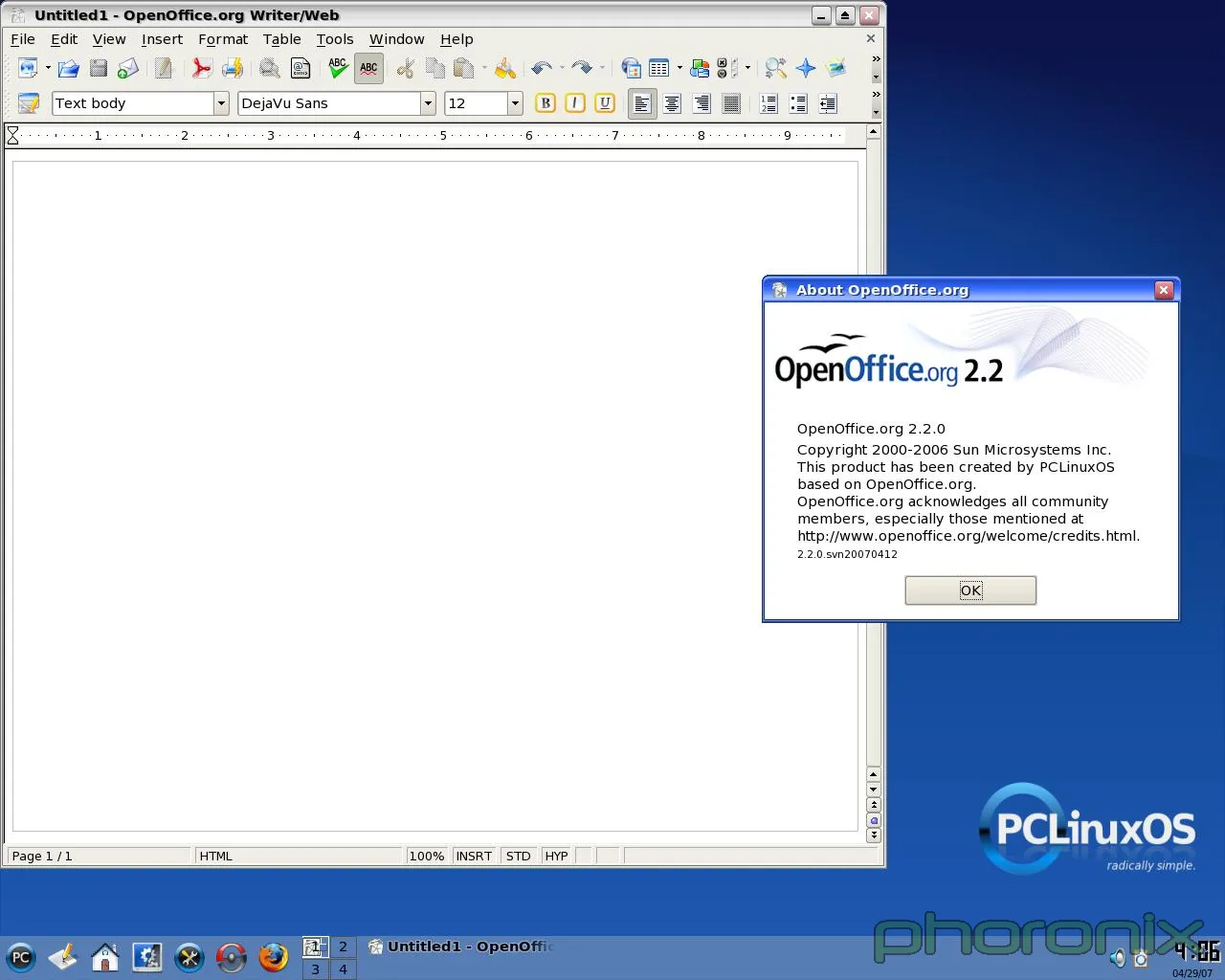Redo with the forward arrow icon
1225x980 pixels.
[x=581, y=68]
